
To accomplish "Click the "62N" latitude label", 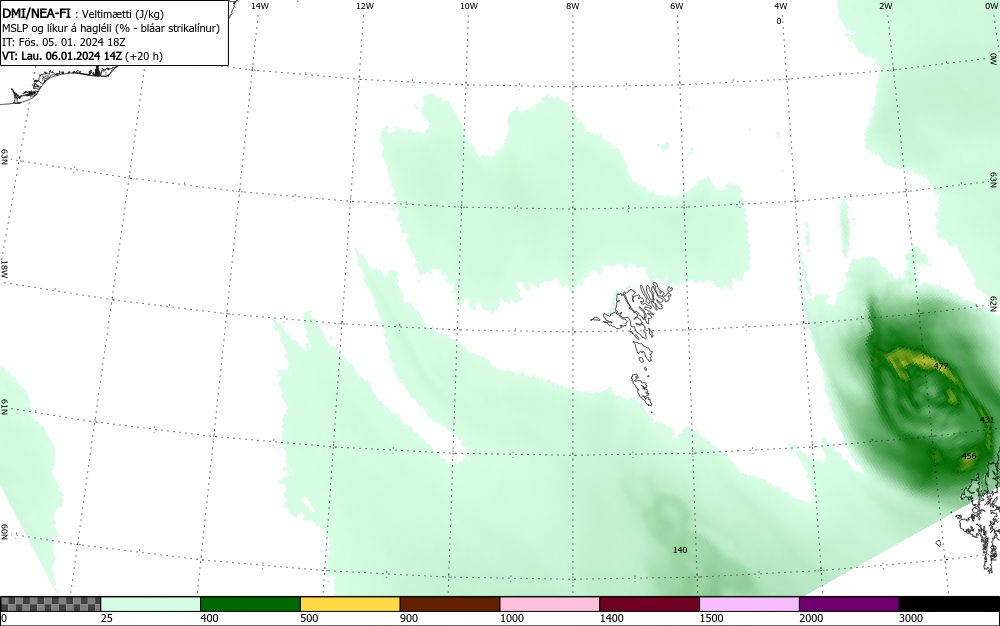I will 994,303.
